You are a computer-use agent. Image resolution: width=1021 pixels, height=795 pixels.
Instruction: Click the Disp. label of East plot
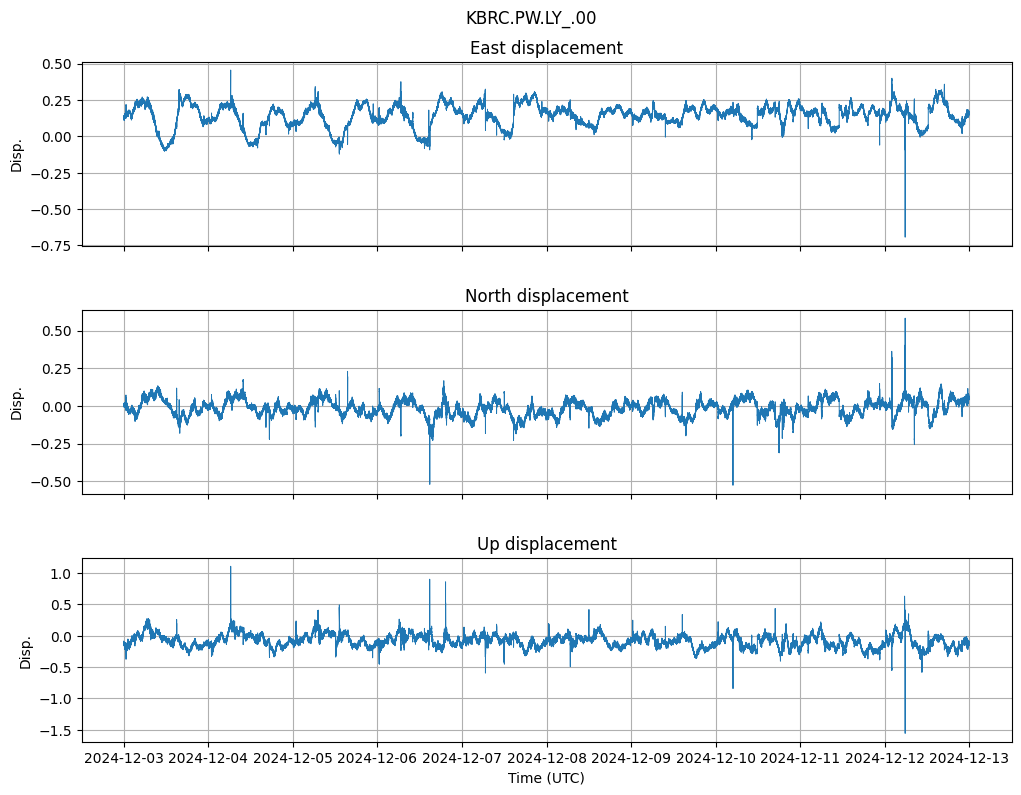tap(16, 154)
